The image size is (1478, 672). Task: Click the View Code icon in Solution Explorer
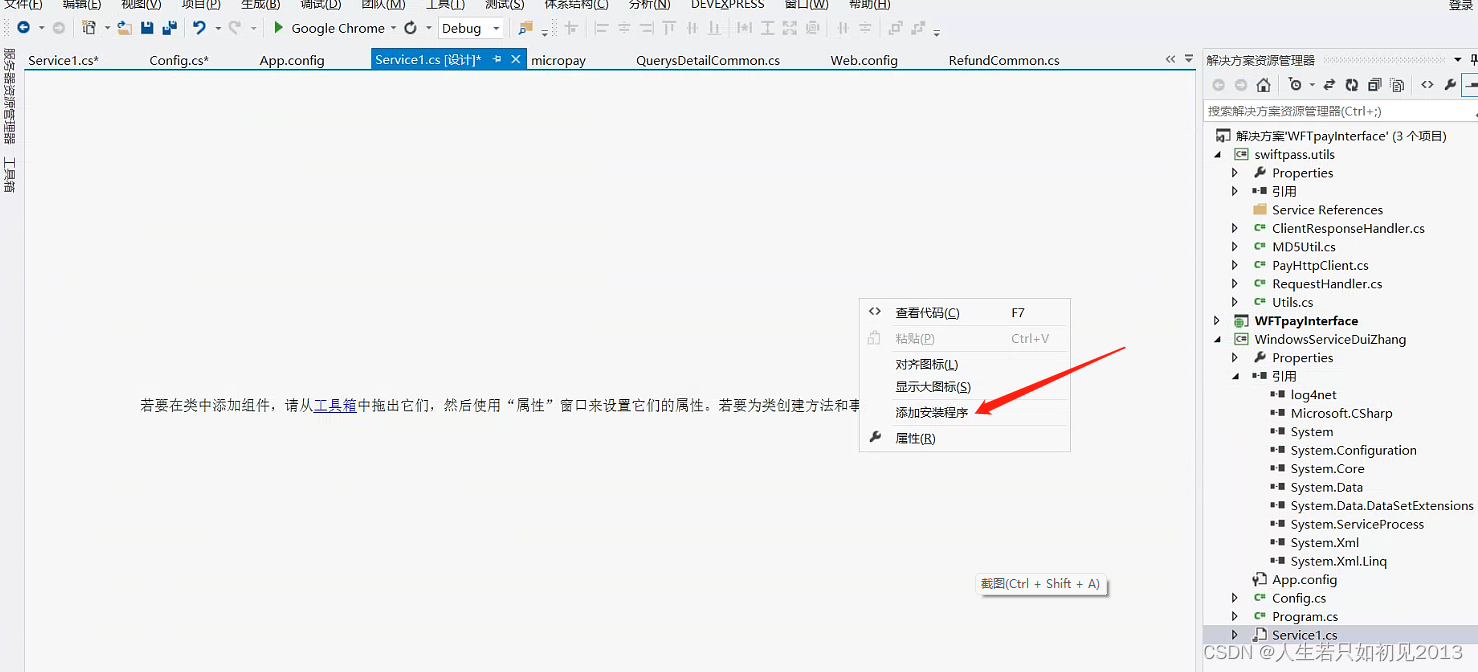pyautogui.click(x=1427, y=84)
